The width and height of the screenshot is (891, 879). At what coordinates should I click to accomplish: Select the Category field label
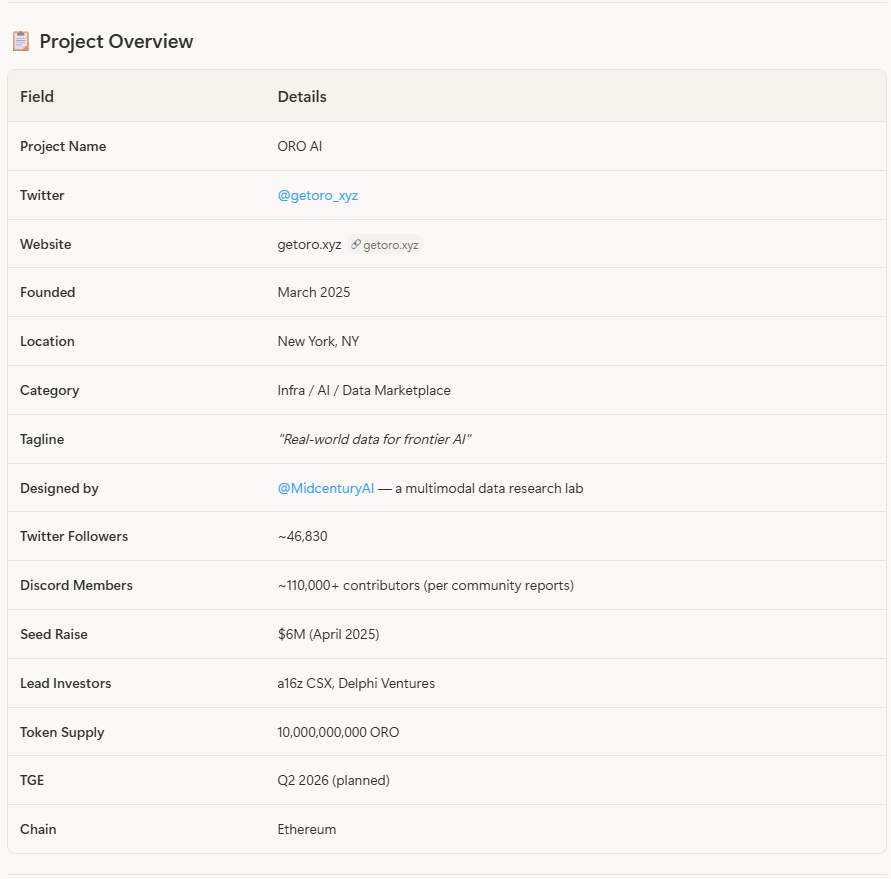pos(49,390)
